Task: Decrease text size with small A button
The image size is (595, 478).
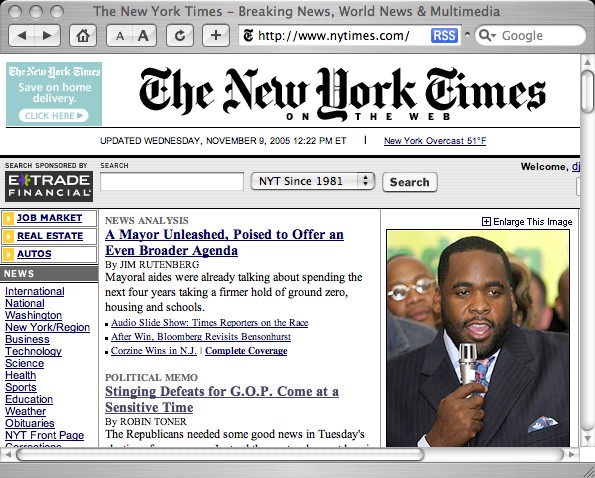Action: coord(120,36)
